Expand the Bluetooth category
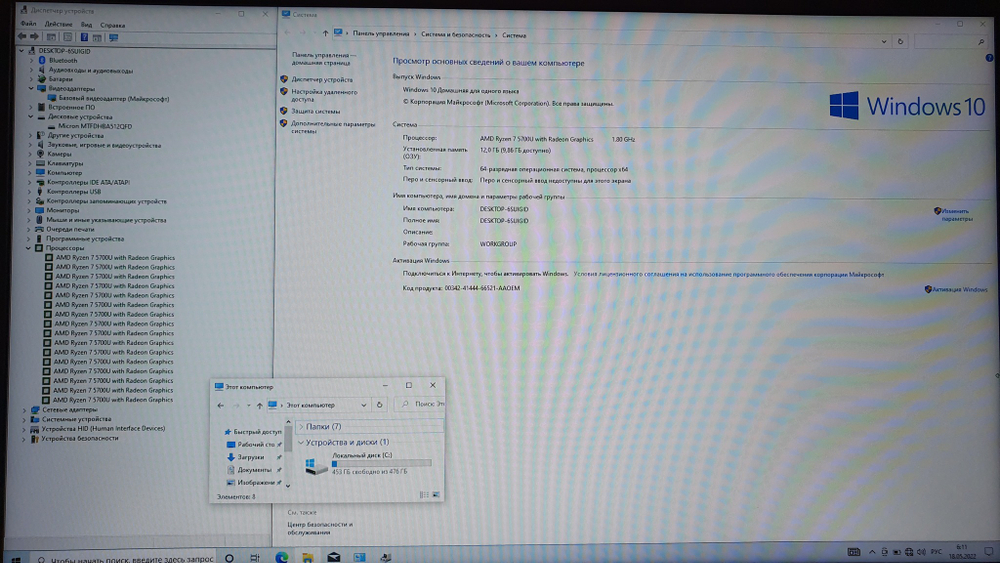 click(x=31, y=60)
